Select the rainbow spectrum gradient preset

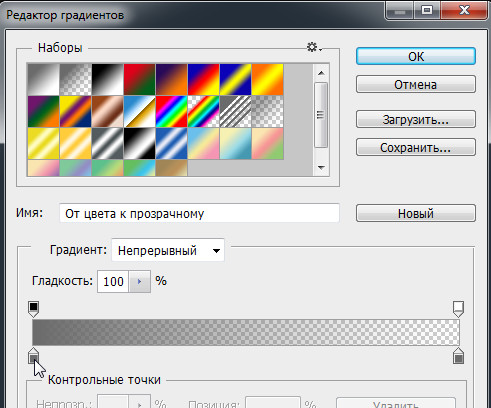coord(172,111)
